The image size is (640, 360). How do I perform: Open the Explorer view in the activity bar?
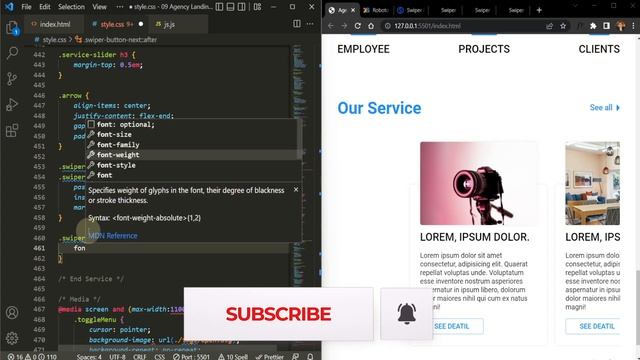coord(12,28)
